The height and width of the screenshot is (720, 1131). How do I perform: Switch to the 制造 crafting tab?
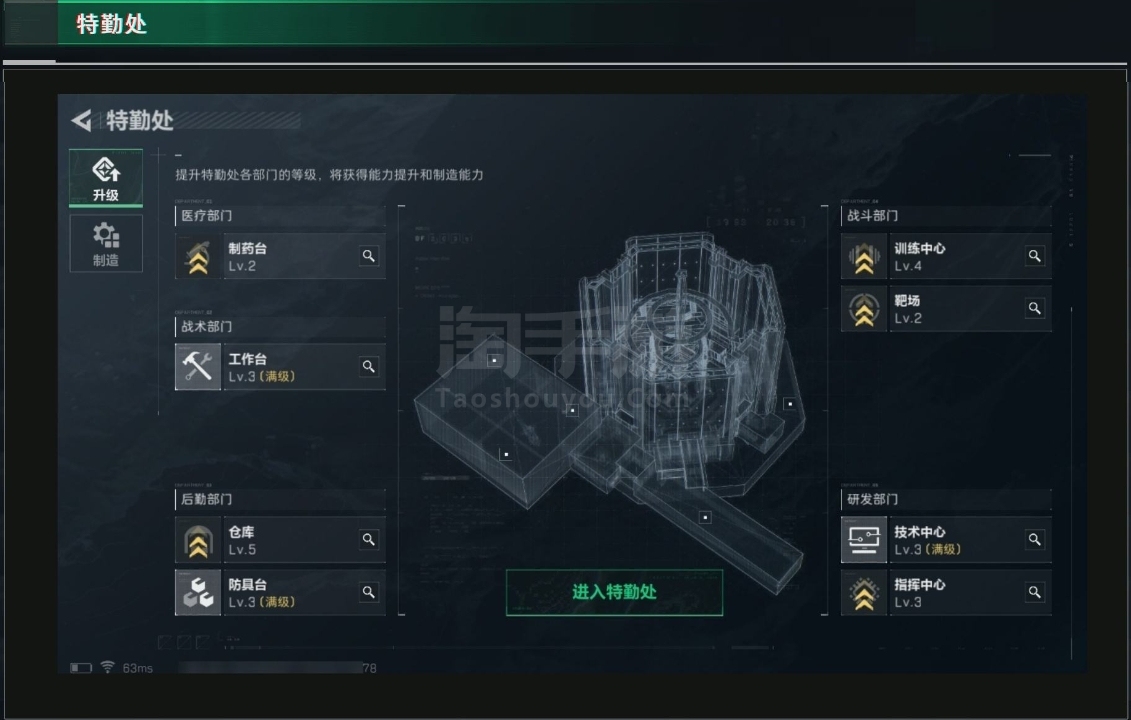point(106,244)
